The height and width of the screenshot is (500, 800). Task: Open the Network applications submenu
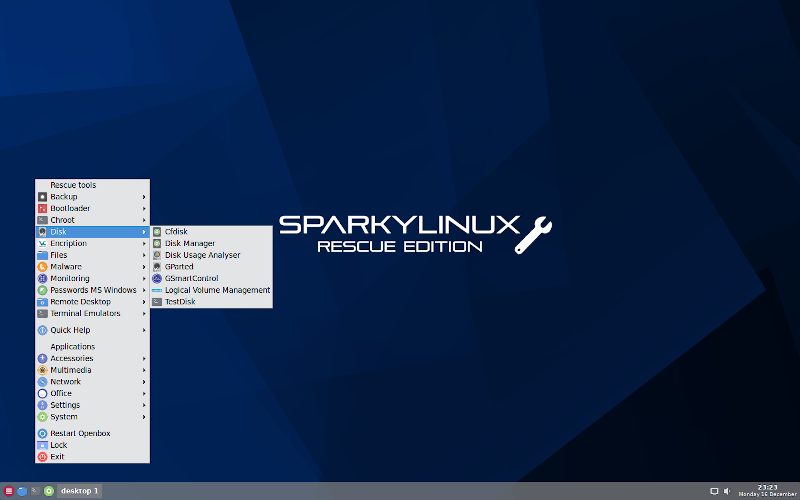92,382
